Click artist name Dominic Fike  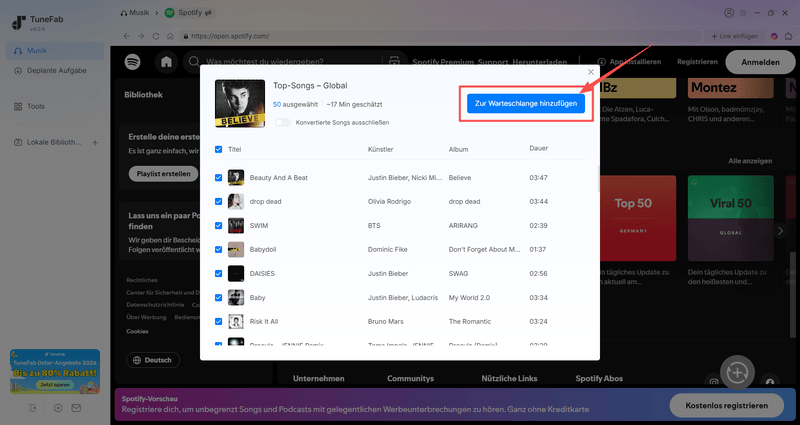tap(387, 249)
